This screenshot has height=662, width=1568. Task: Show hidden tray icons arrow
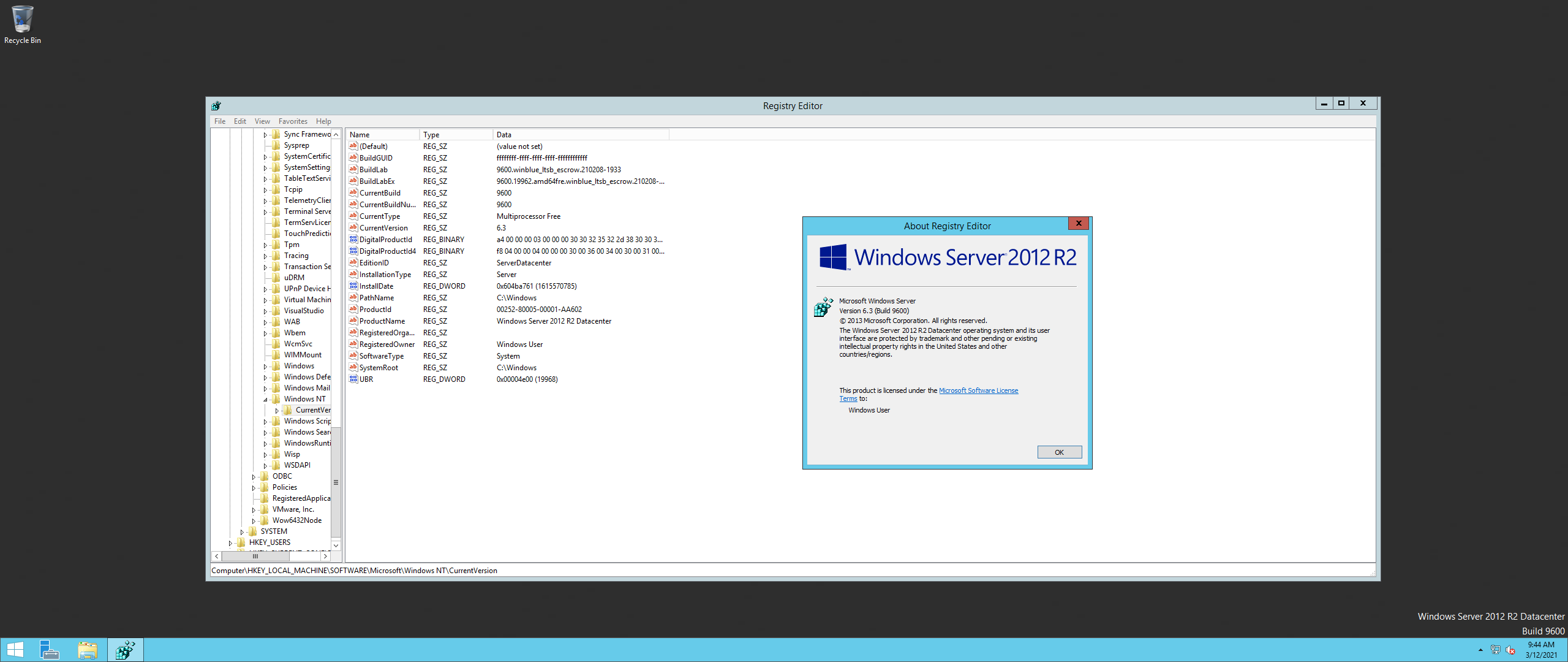pyautogui.click(x=1480, y=650)
